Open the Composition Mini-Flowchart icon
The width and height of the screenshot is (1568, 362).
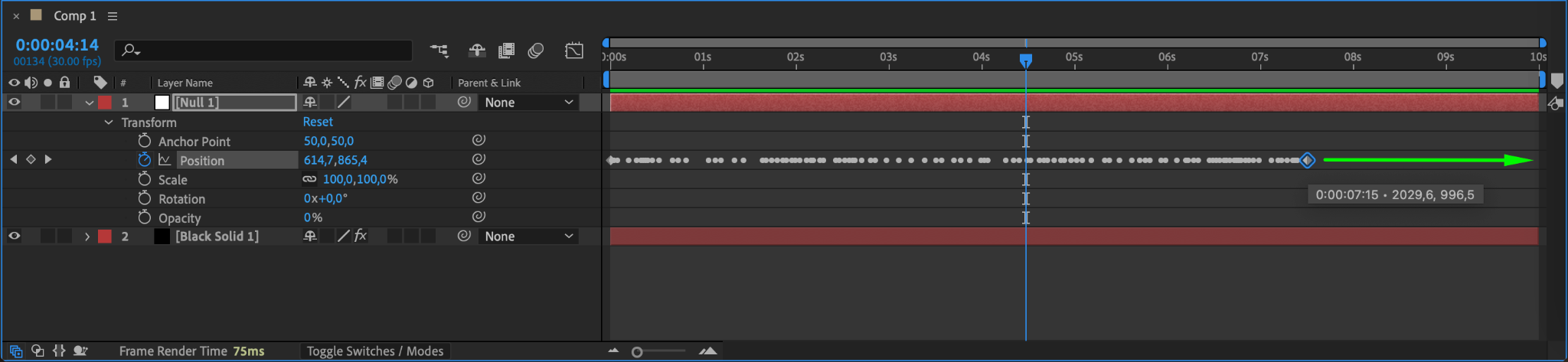[439, 51]
